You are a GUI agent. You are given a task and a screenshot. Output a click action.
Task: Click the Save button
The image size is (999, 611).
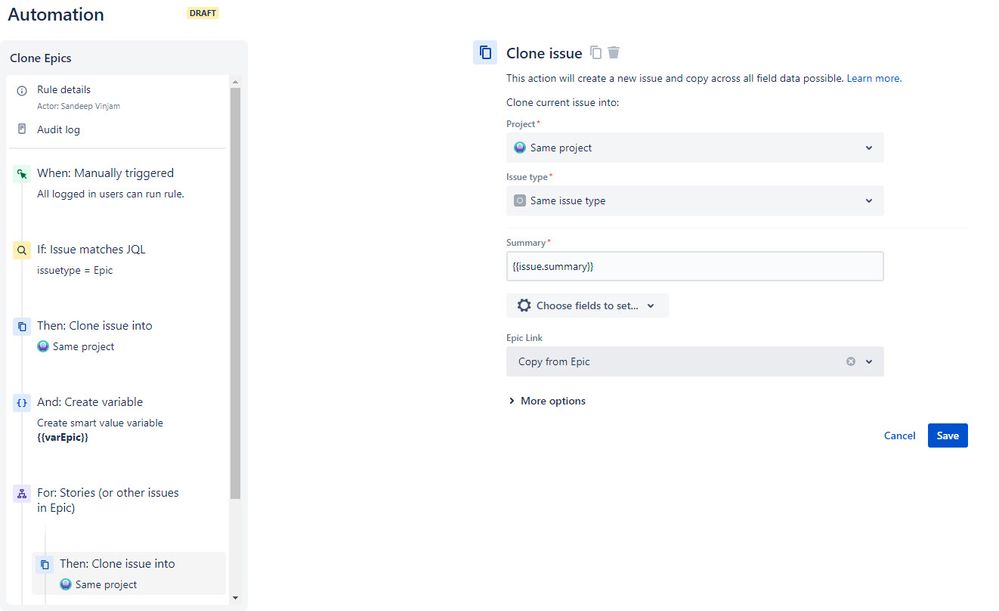click(947, 436)
